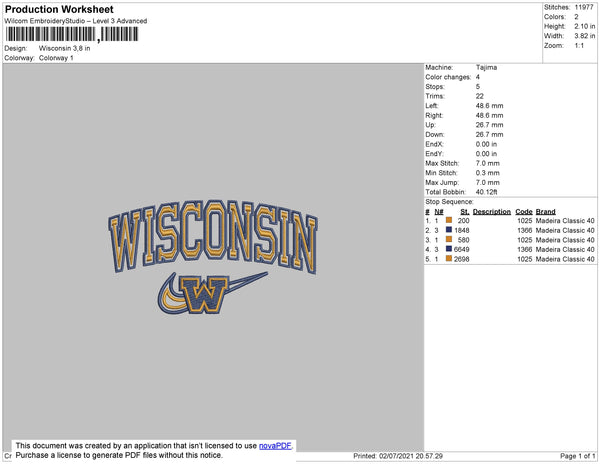This screenshot has width=600, height=464.
Task: Select the Stops value 5
Action: [478, 87]
